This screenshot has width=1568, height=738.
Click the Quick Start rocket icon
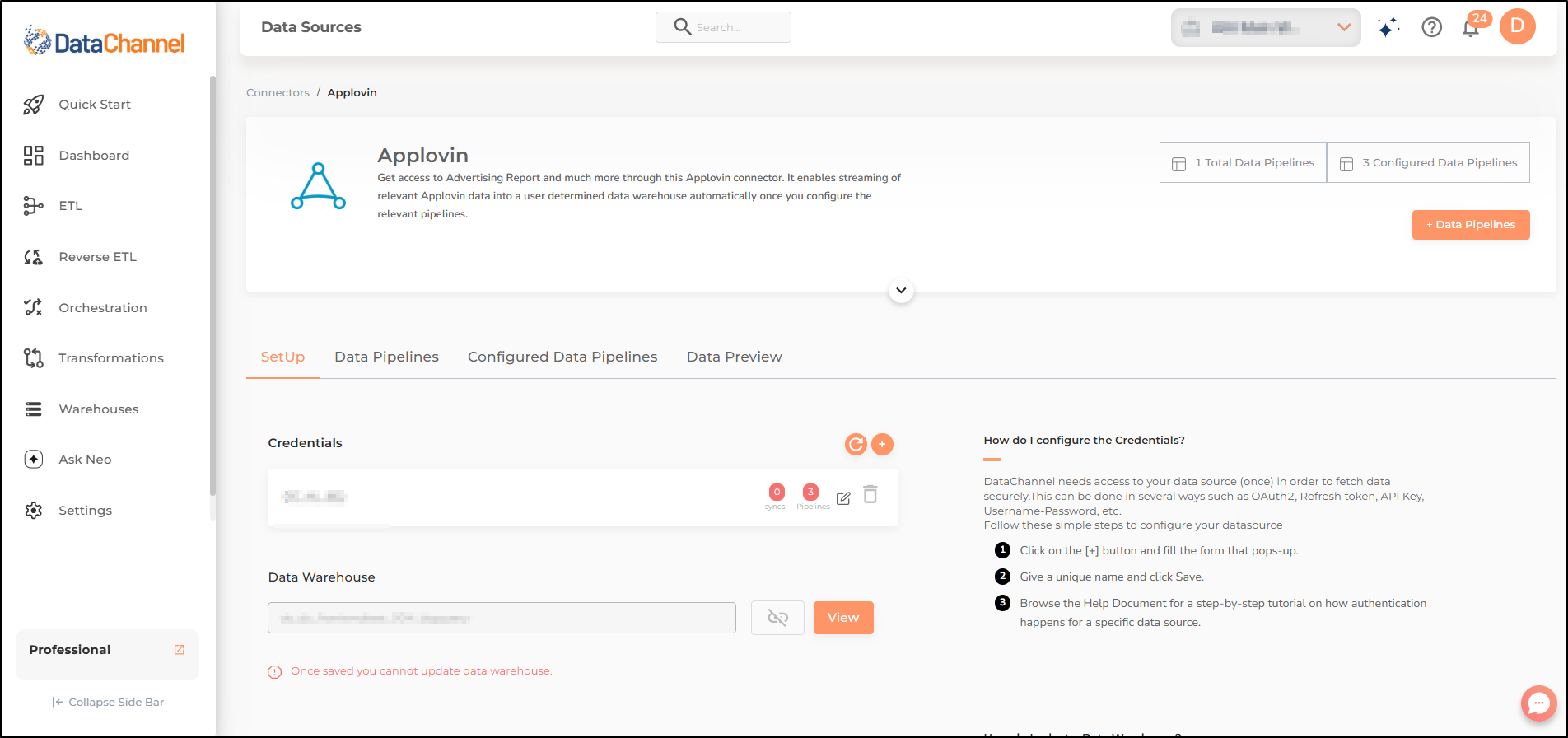33,105
